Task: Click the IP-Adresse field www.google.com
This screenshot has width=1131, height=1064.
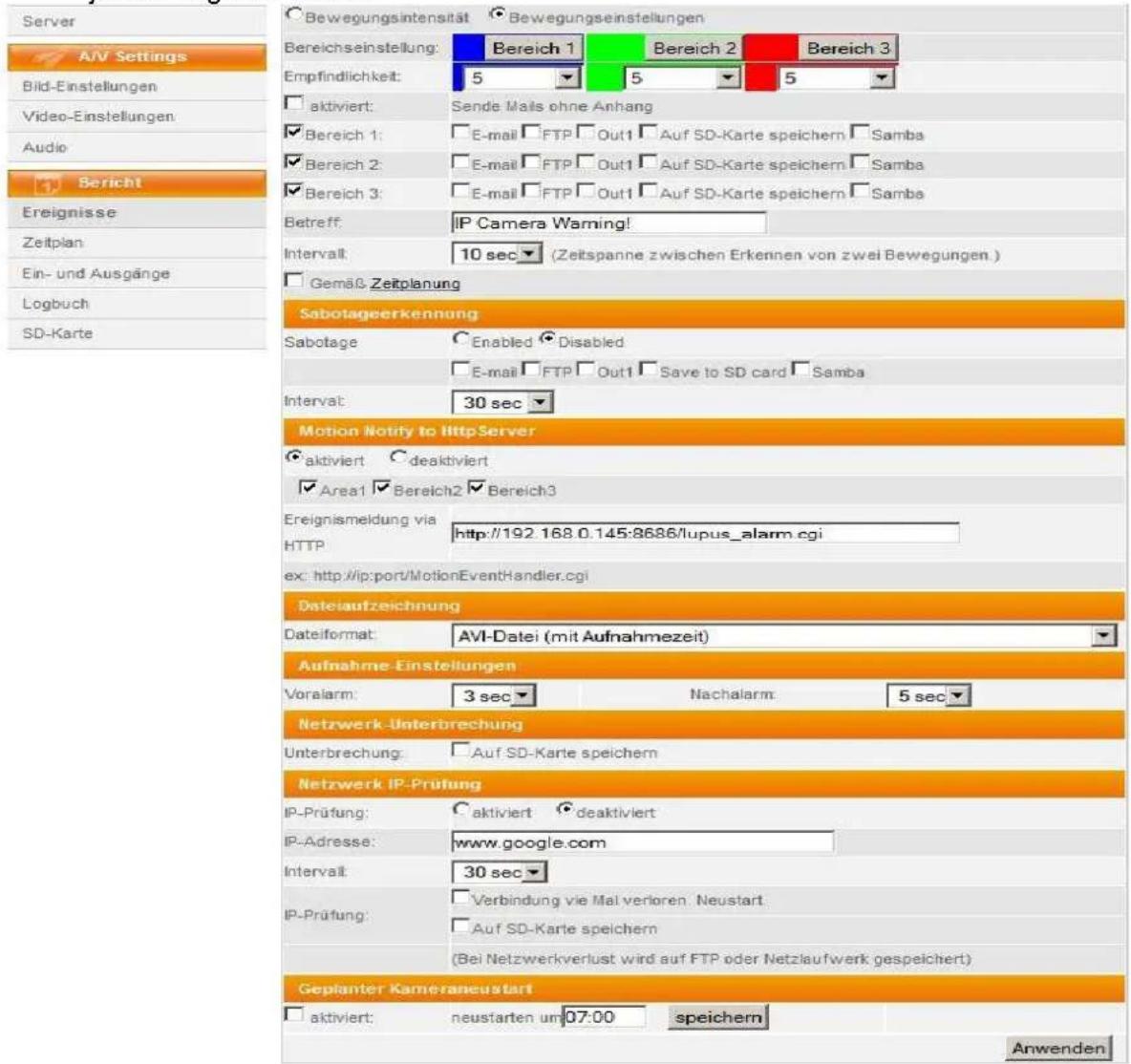Action: [643, 841]
